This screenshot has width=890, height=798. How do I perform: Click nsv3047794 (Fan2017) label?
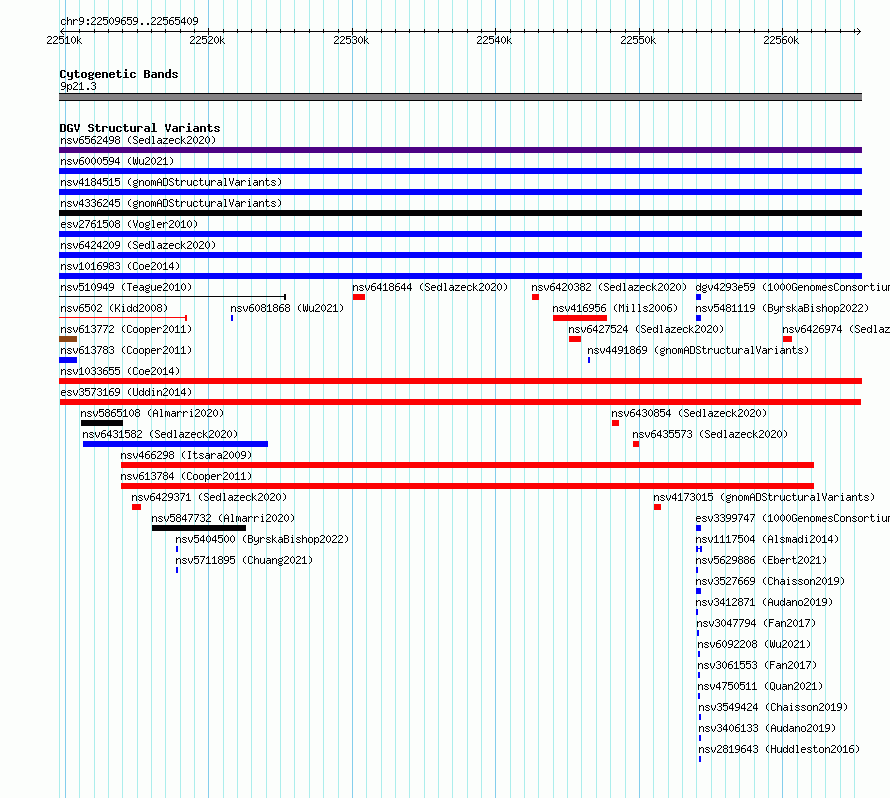pos(756,623)
